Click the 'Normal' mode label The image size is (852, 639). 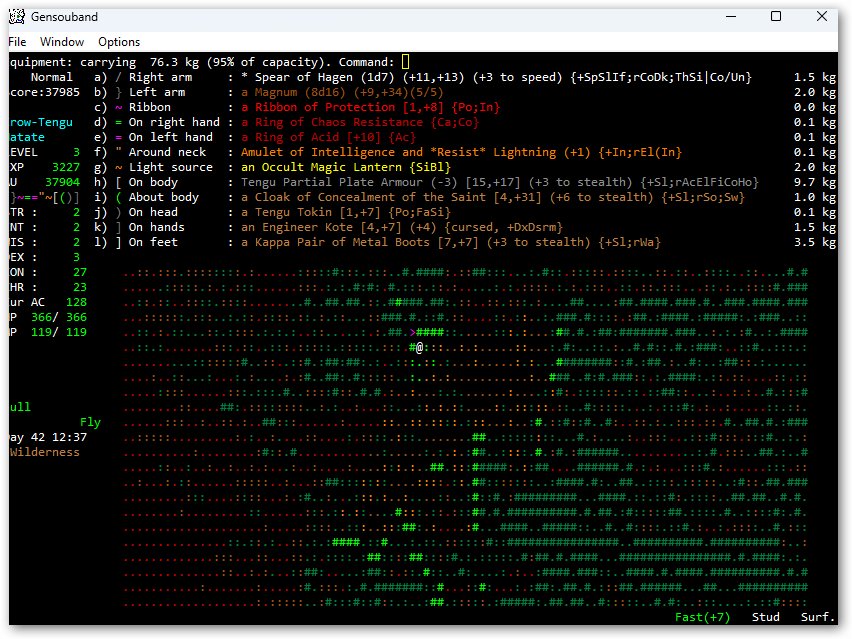tap(51, 77)
